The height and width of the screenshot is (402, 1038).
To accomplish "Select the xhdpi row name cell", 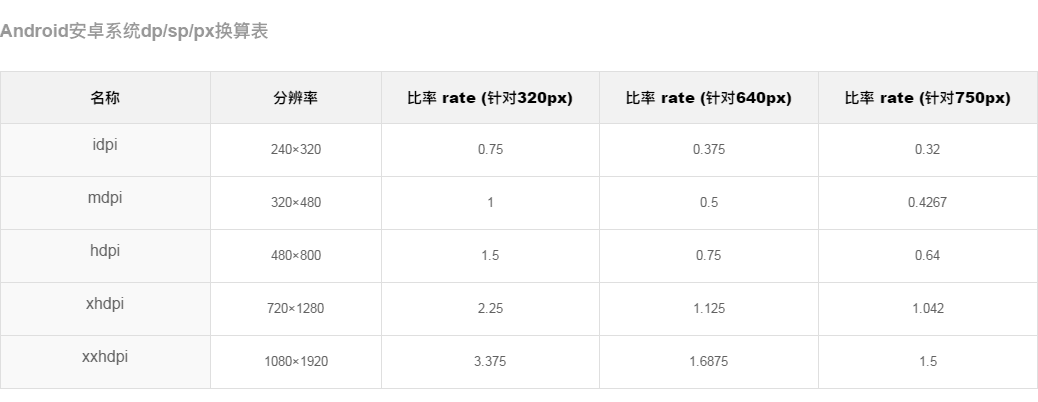I will (x=105, y=309).
